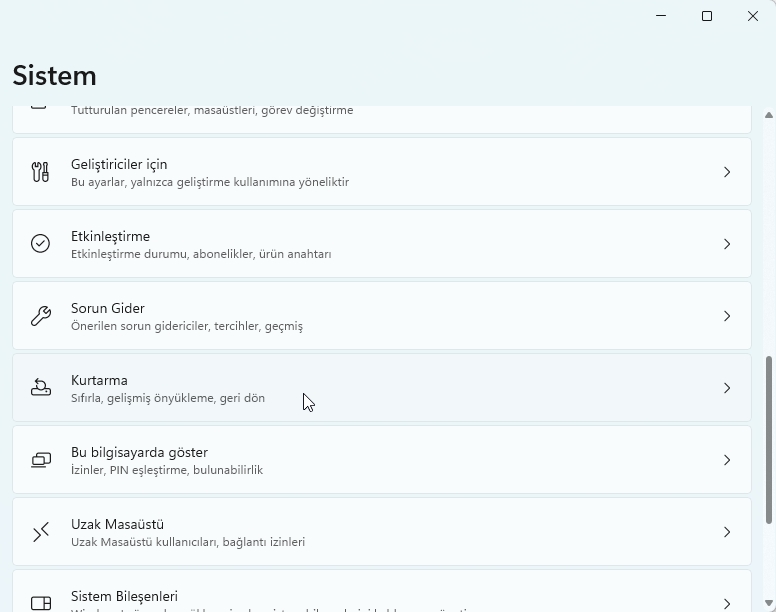The image size is (776, 612).
Task: Click the Bu bilgisayarda göster screens icon
Action: (41, 460)
